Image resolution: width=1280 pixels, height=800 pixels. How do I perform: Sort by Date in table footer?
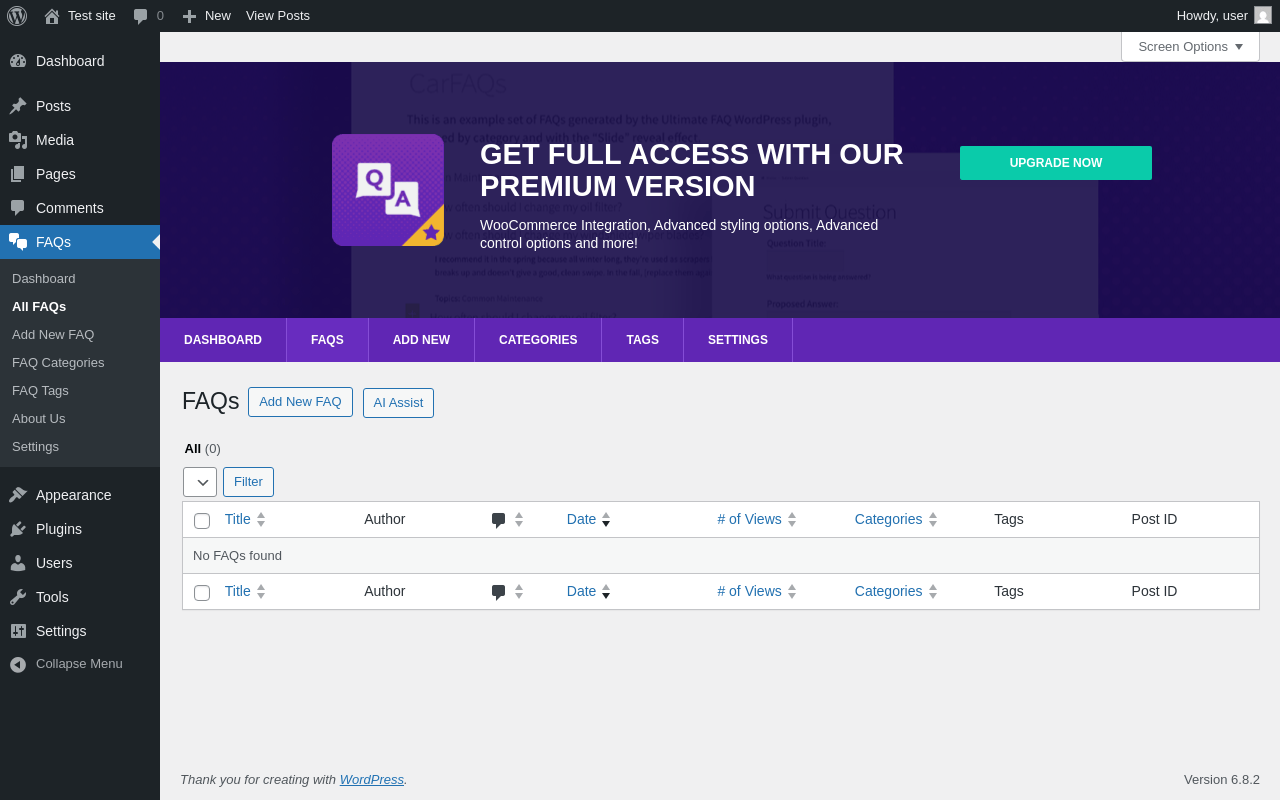(581, 592)
